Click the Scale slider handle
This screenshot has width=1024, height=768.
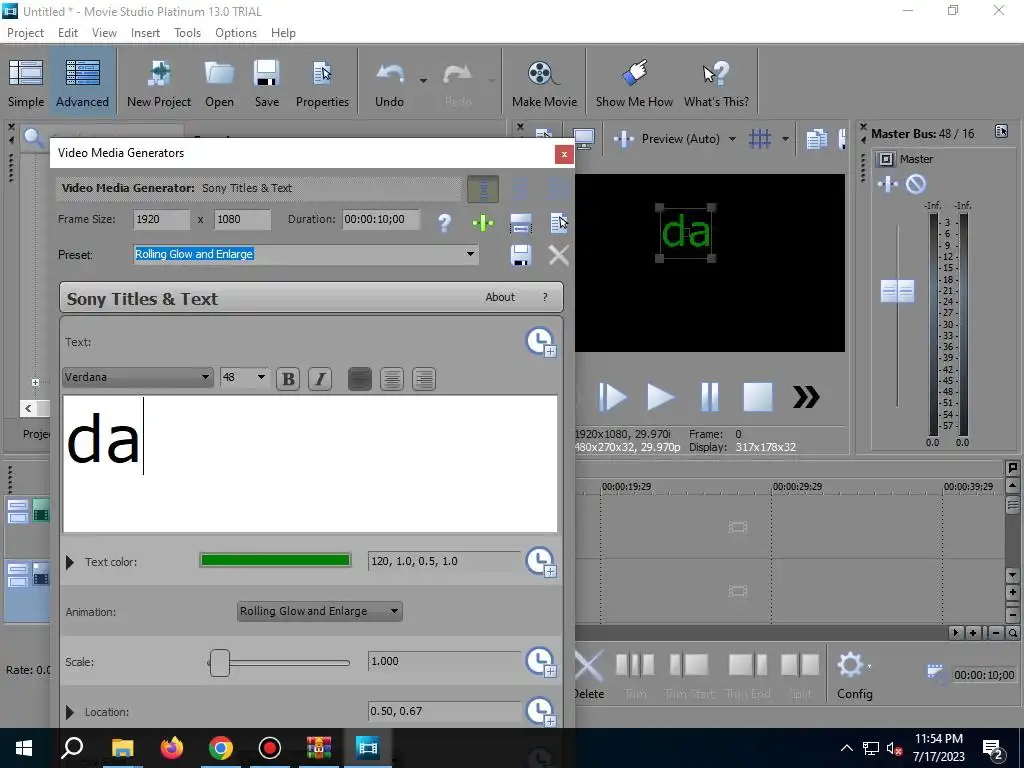click(220, 663)
